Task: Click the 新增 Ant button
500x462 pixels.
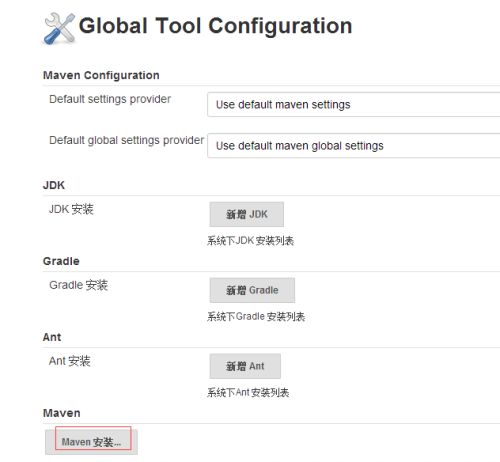Action: point(245,366)
